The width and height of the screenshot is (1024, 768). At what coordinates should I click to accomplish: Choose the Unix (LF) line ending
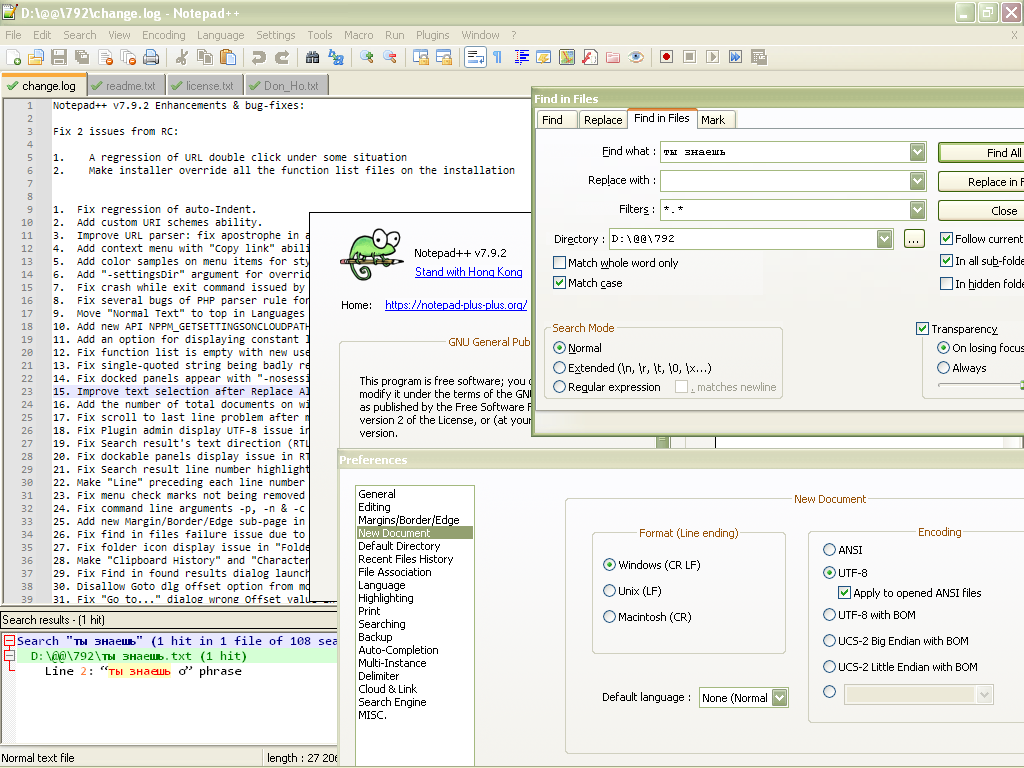click(x=609, y=590)
